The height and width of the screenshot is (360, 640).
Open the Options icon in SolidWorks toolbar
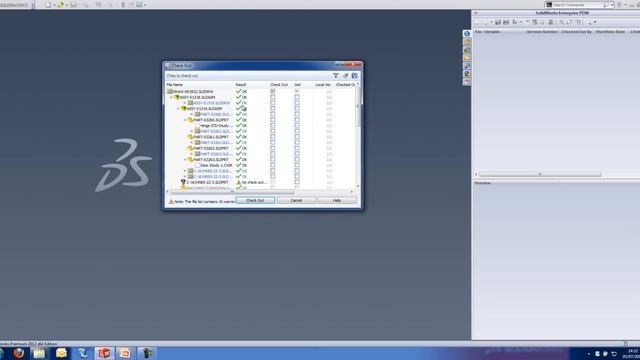[x=140, y=5]
